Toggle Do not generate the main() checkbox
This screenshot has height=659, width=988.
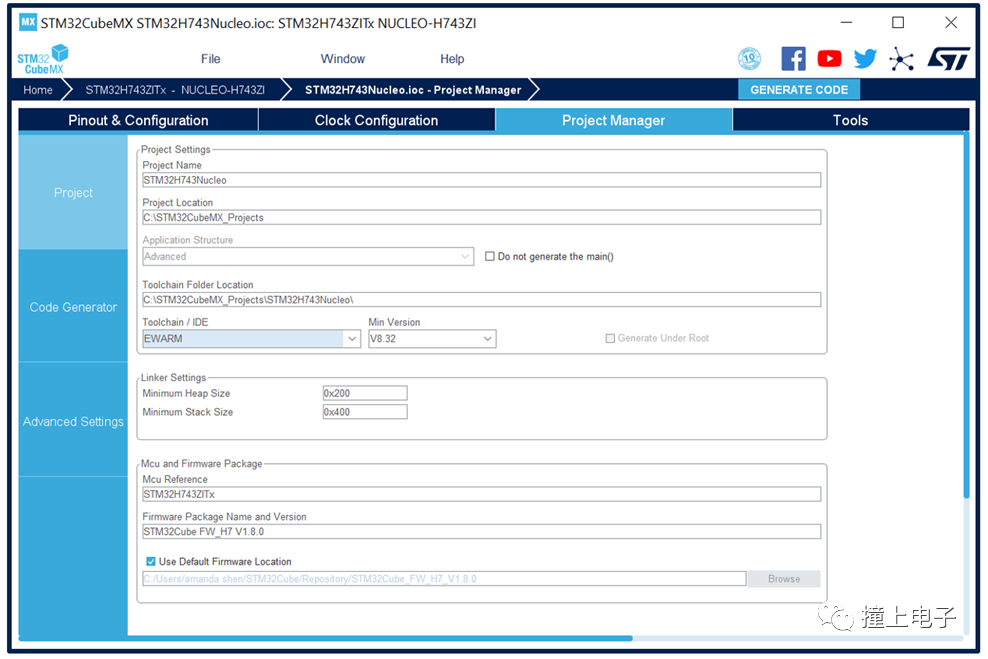490,256
